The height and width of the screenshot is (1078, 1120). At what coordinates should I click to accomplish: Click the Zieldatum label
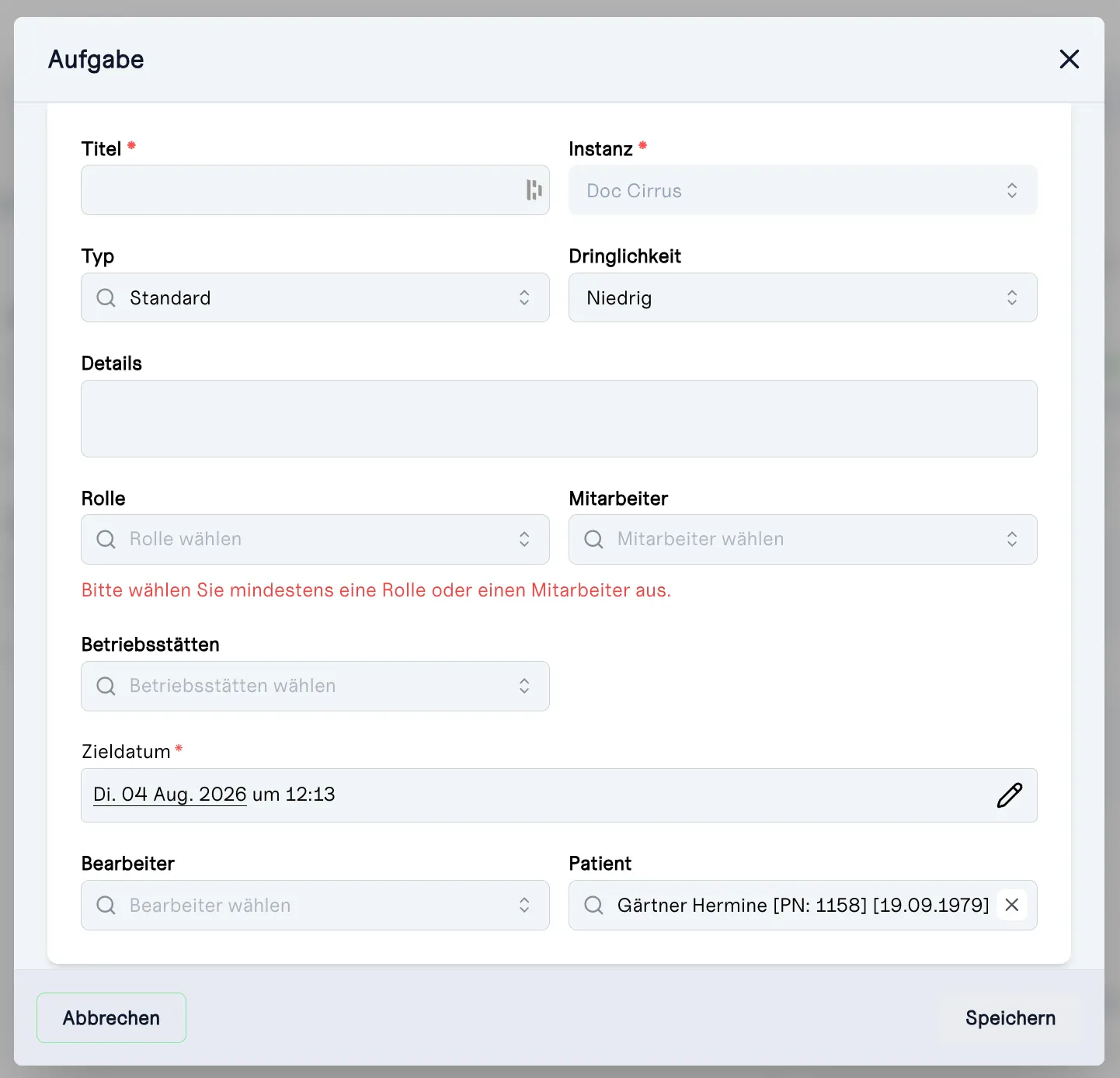click(126, 752)
